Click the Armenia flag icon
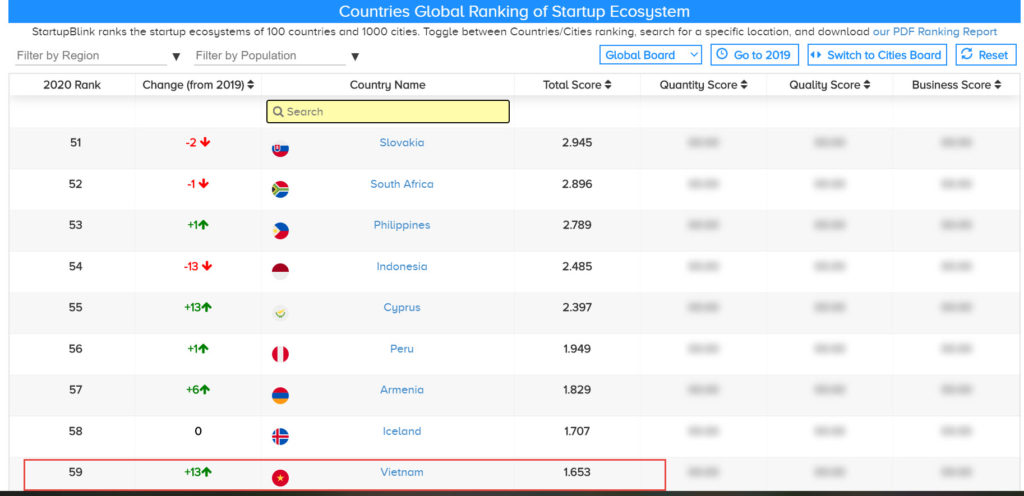 click(280, 396)
